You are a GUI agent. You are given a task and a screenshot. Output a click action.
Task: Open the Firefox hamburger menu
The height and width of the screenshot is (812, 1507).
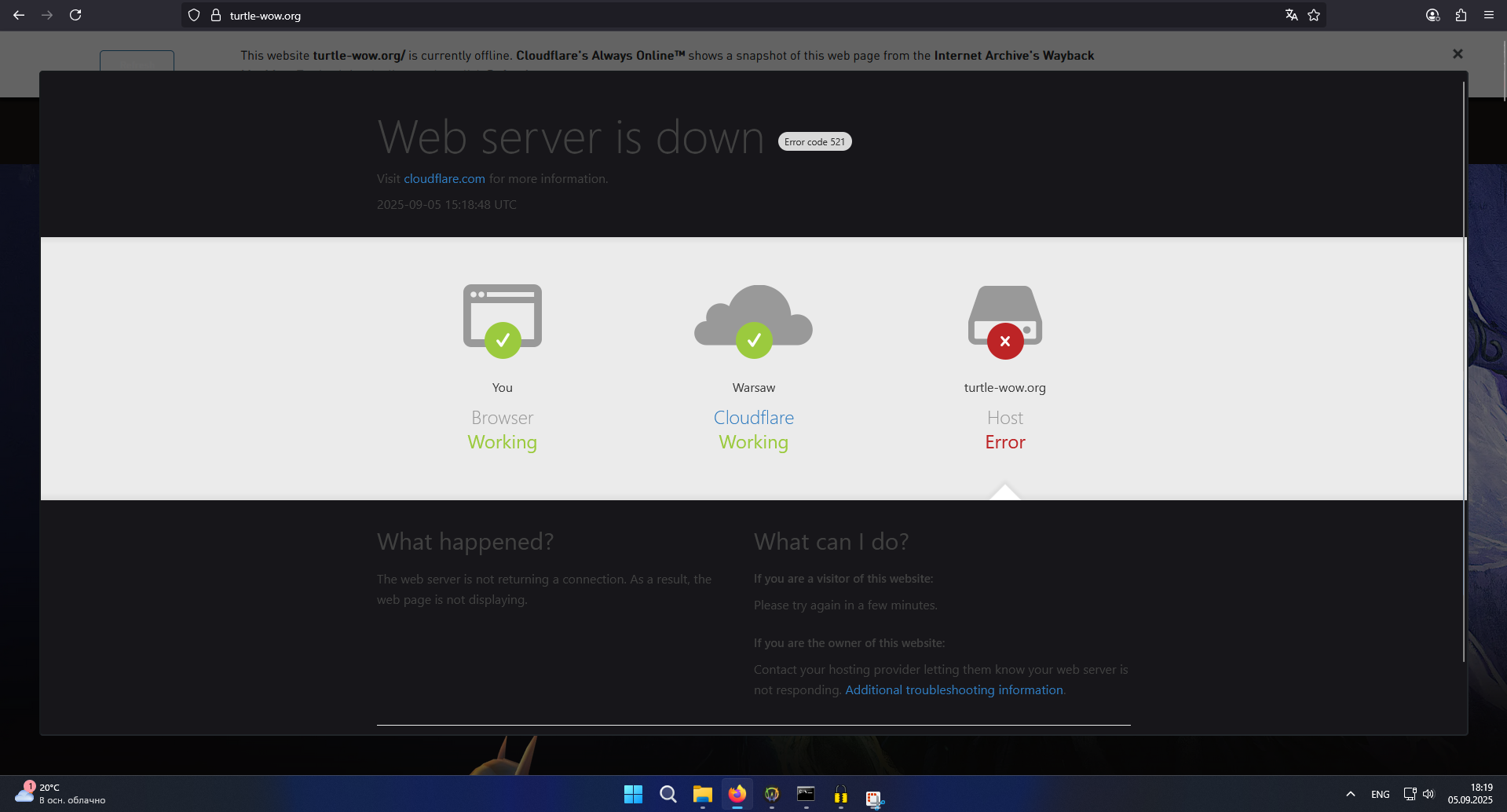[1489, 15]
